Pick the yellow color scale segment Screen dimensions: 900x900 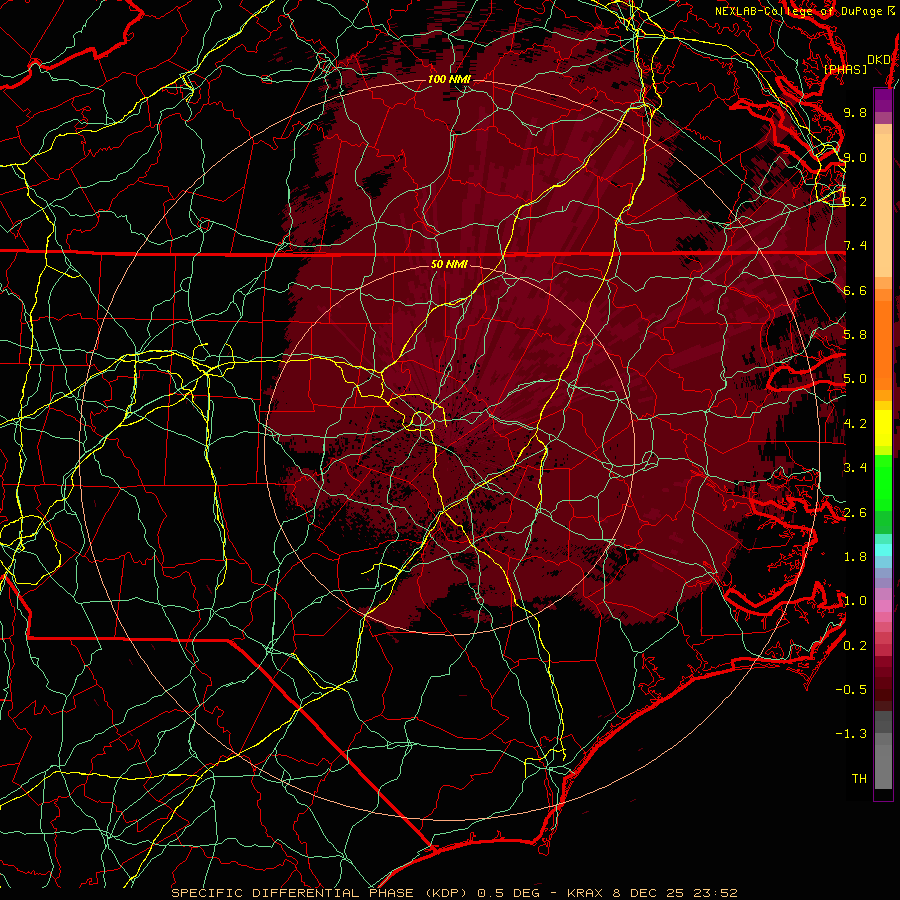coord(883,428)
